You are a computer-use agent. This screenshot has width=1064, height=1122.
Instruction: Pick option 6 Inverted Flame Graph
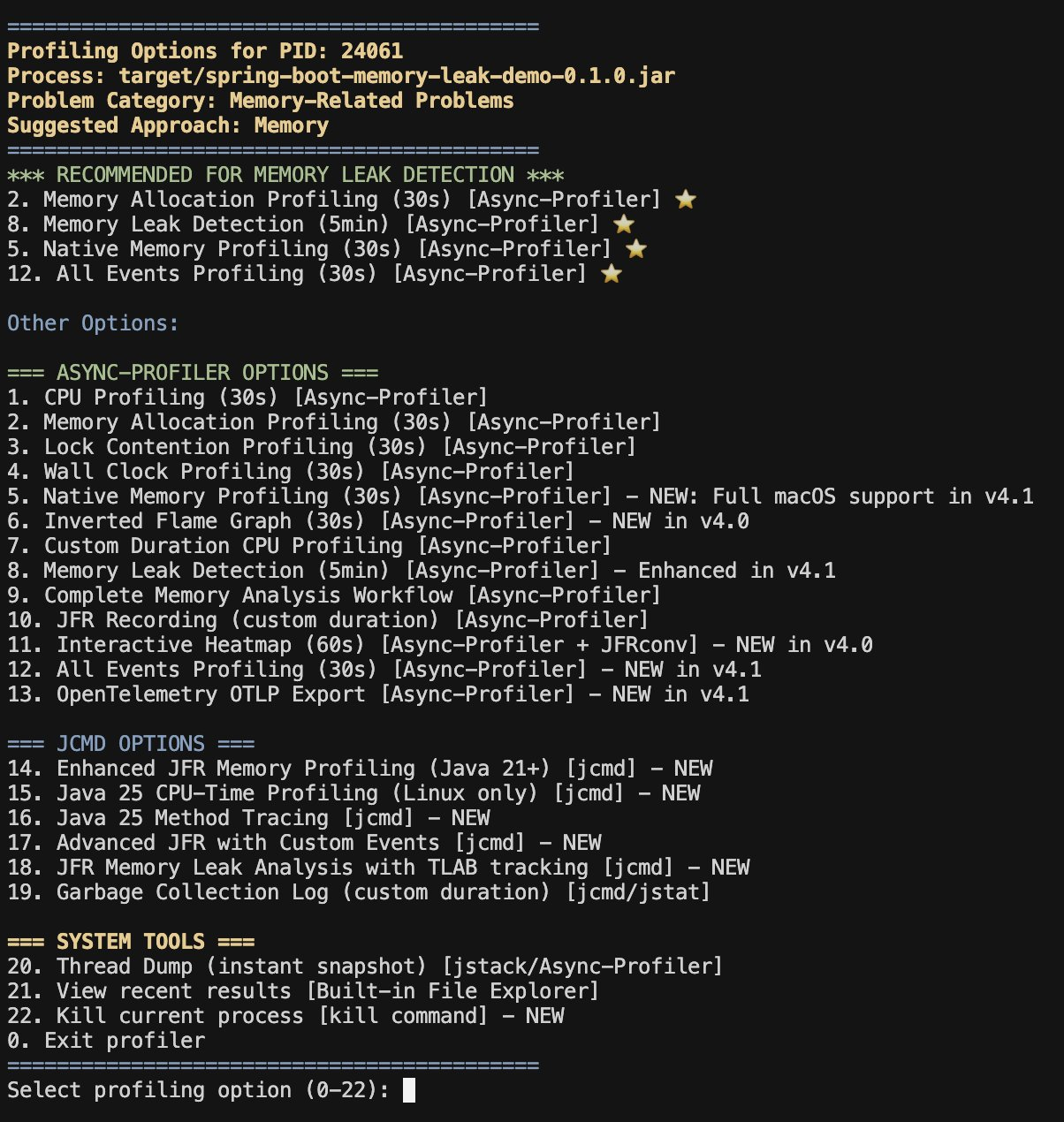point(378,521)
